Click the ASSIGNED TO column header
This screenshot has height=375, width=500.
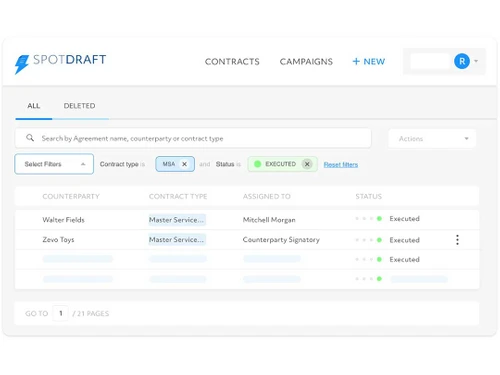[267, 197]
